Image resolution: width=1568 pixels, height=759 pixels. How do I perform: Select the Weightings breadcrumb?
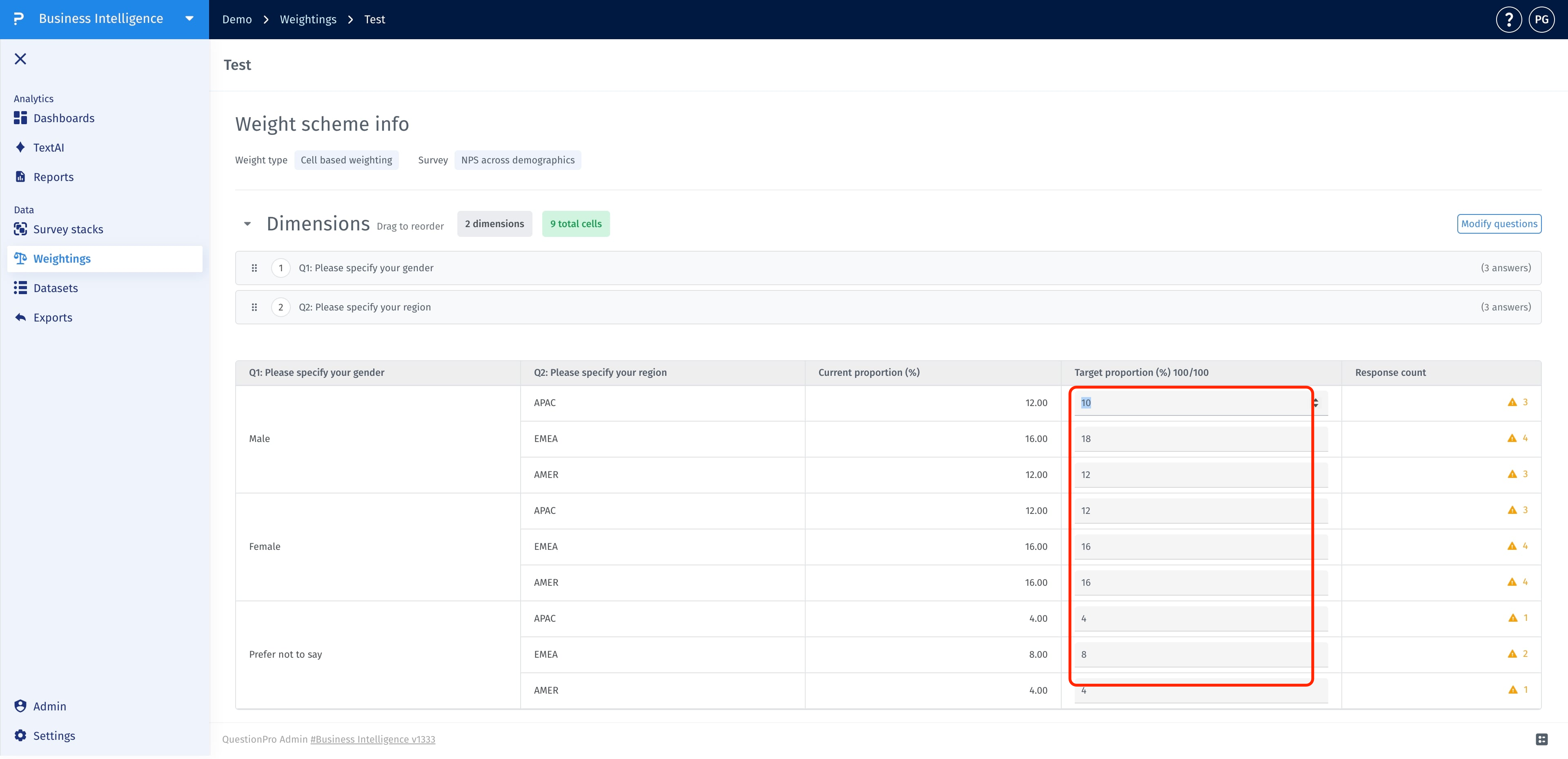click(308, 20)
